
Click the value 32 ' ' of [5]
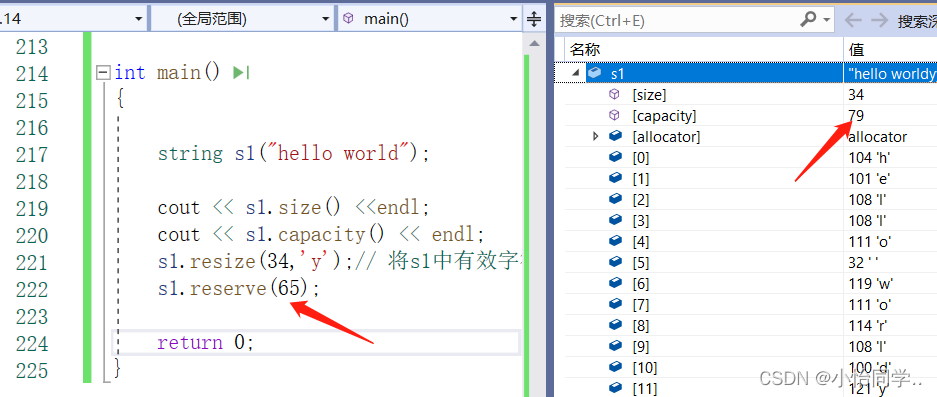click(864, 262)
